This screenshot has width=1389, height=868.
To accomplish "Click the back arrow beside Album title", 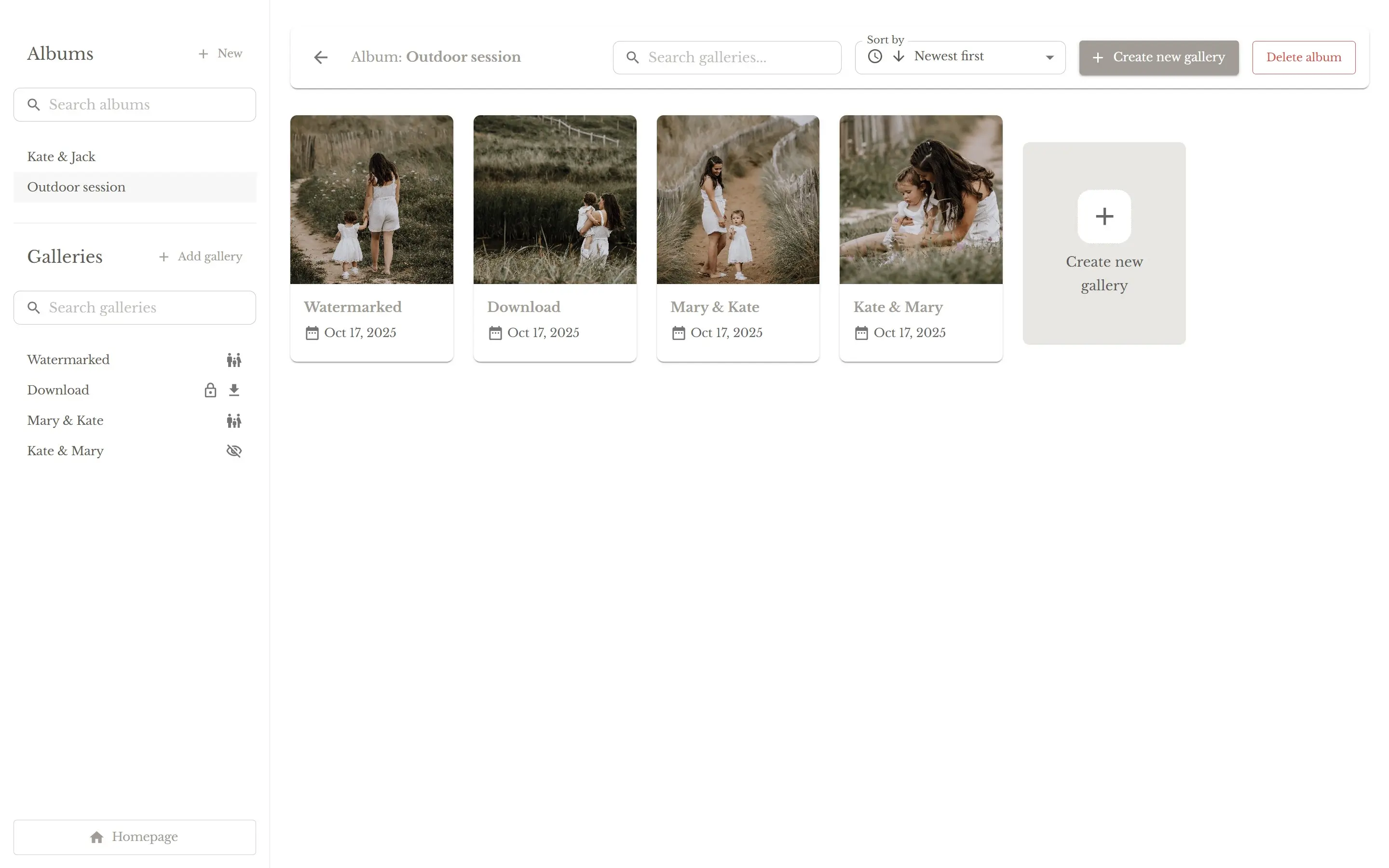I will (321, 57).
